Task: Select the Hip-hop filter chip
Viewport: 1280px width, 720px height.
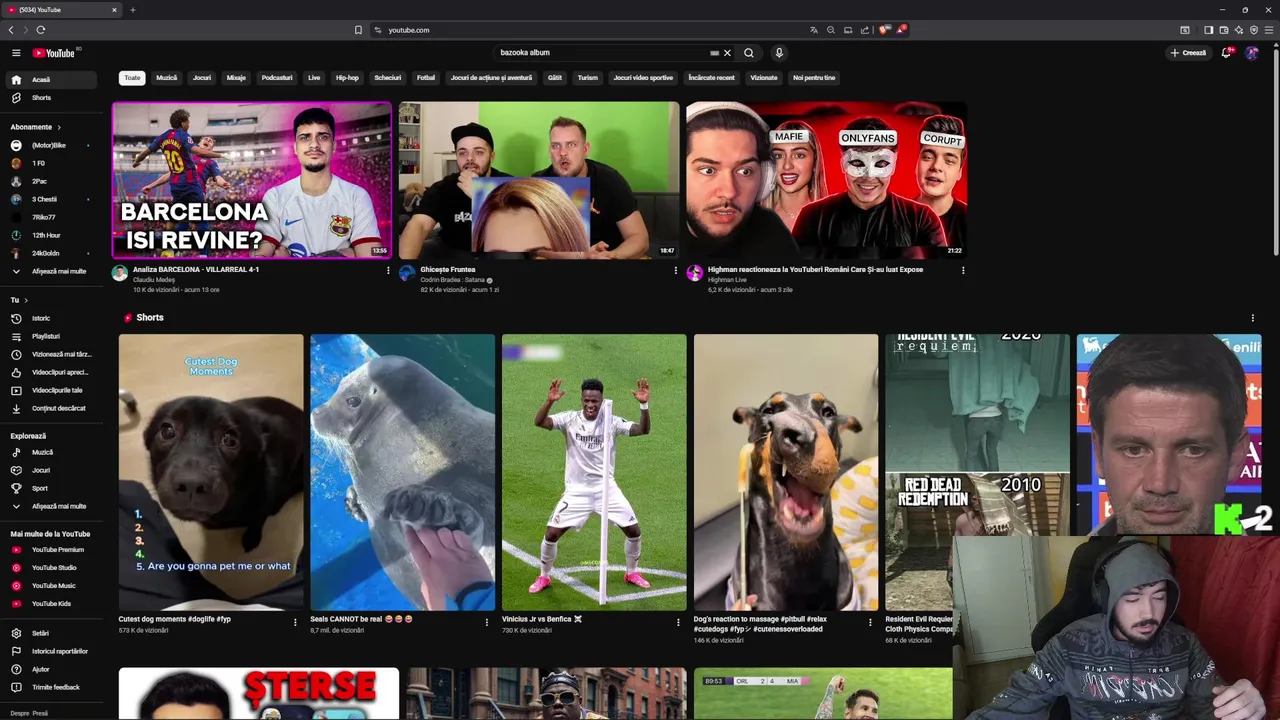Action: coord(347,78)
